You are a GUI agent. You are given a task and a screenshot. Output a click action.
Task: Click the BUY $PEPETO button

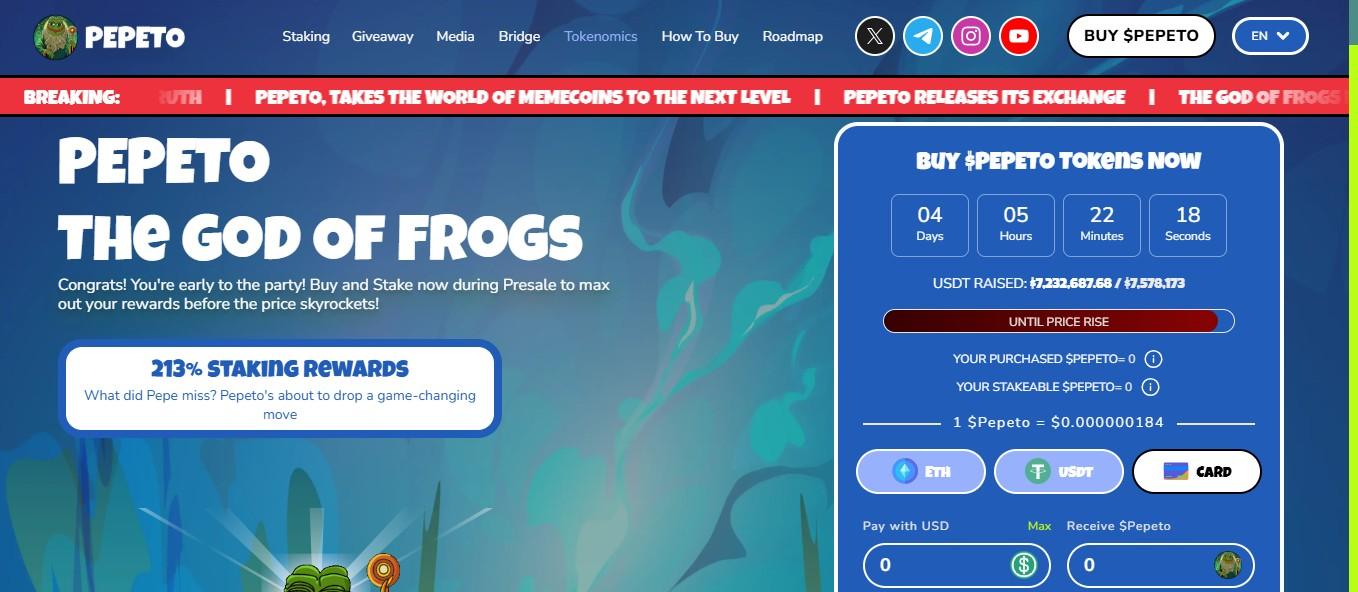[x=1141, y=36]
